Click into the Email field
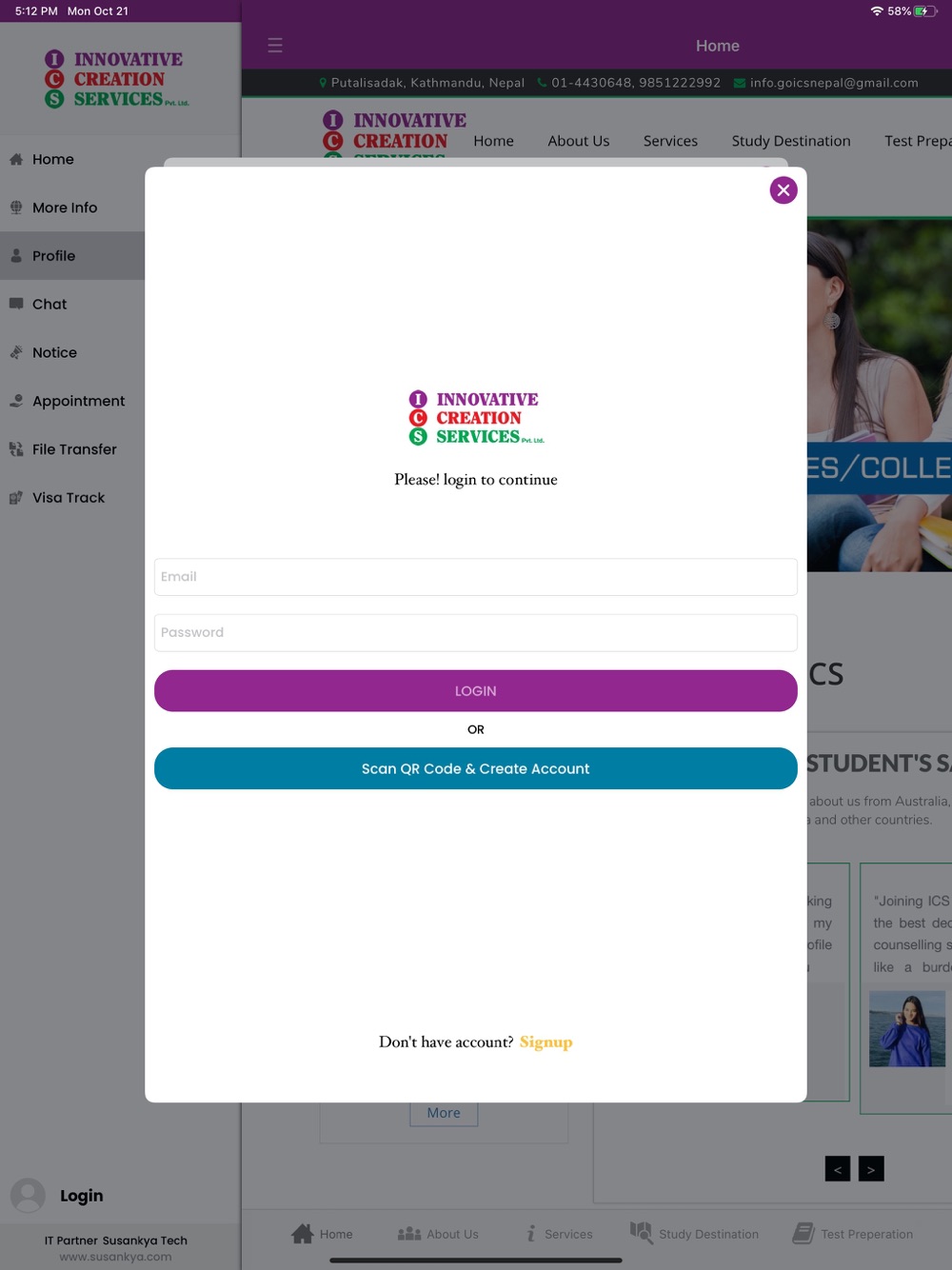Screen dimensions: 952x1270 (x=476, y=577)
